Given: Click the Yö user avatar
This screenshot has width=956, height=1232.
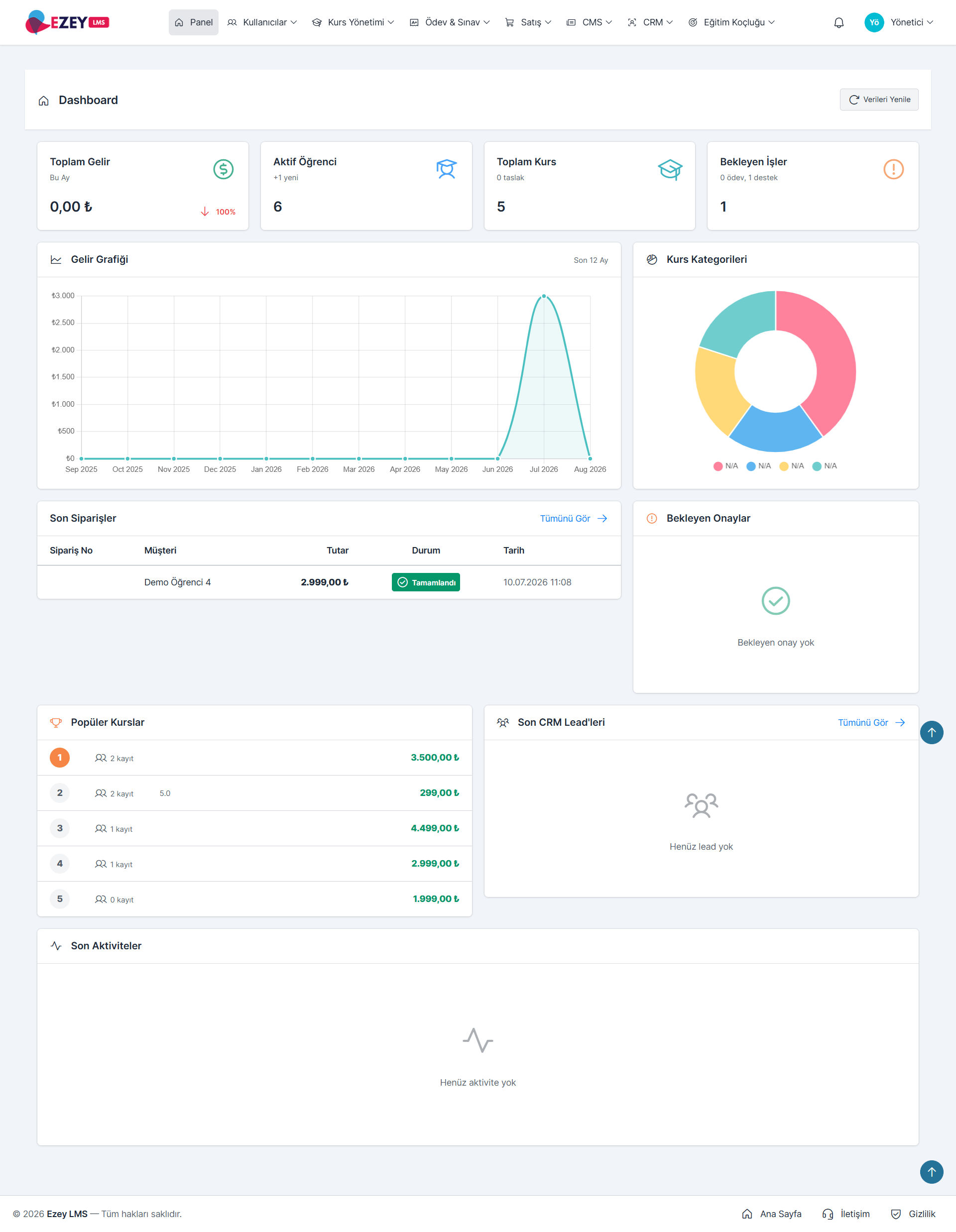Looking at the screenshot, I should 874,22.
